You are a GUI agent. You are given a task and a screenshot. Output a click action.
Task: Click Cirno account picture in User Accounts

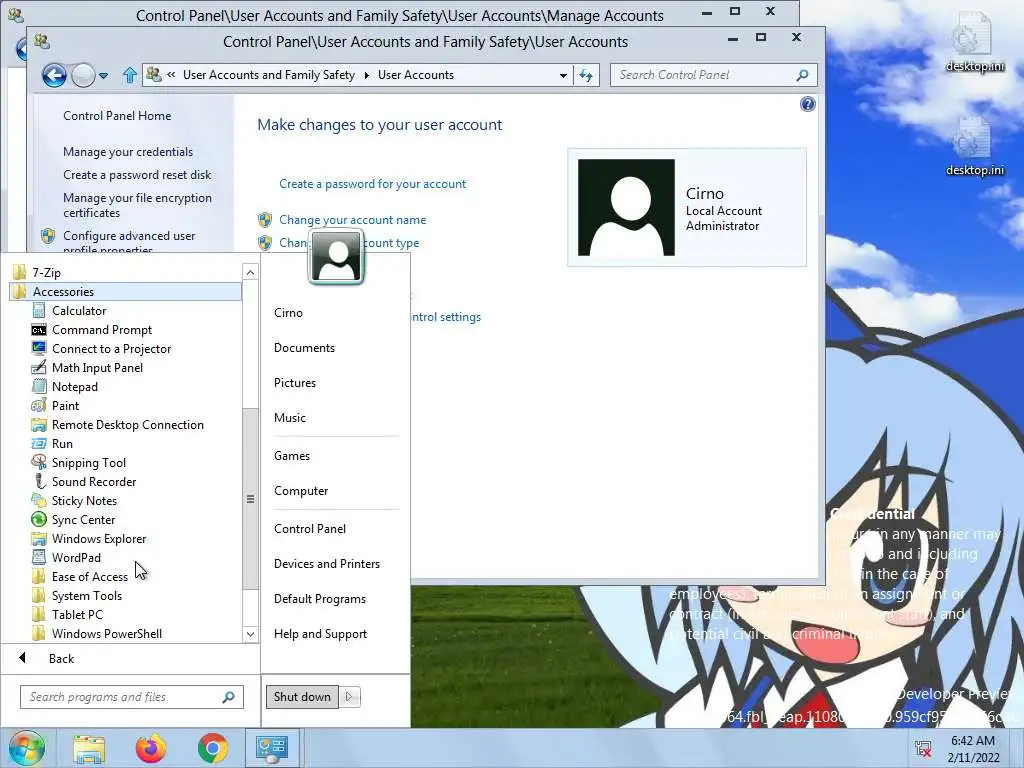click(626, 207)
